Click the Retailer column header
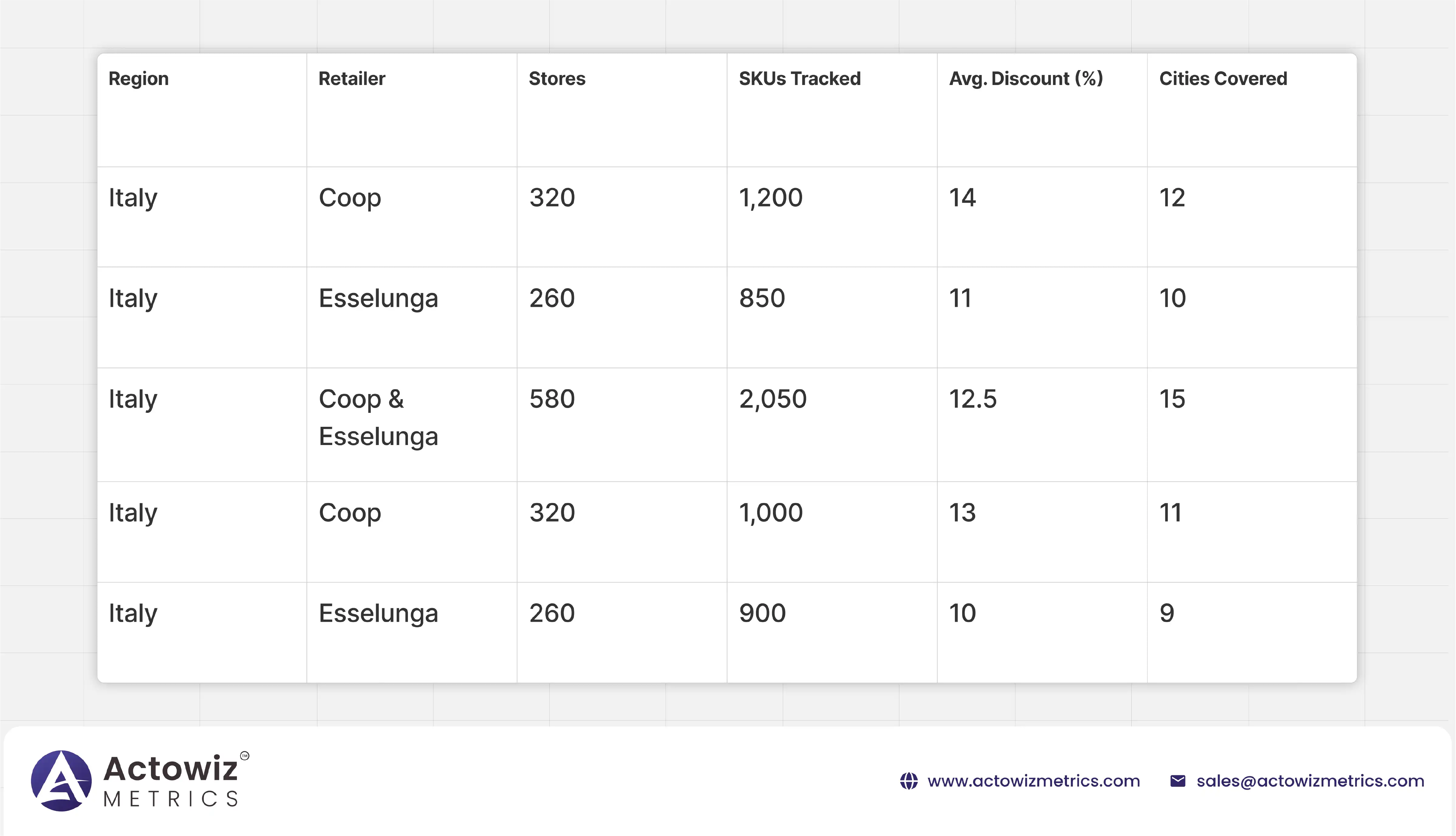Screen dimensions: 1456x836 pyautogui.click(x=351, y=79)
